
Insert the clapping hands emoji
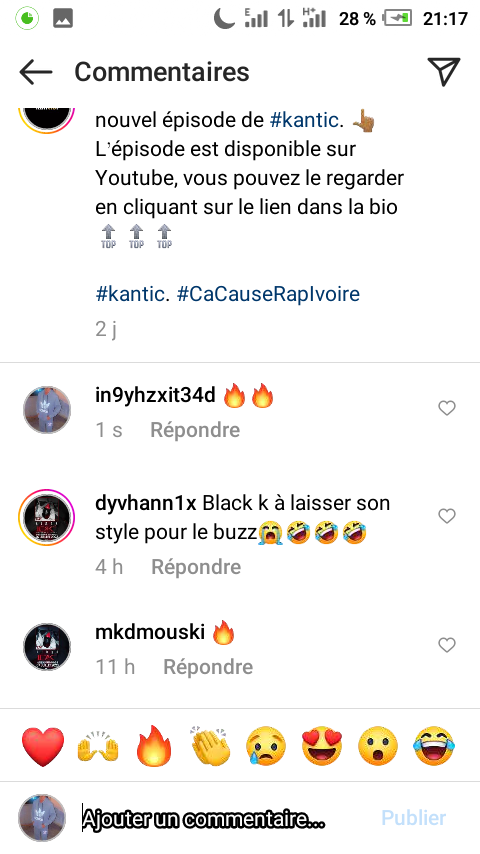(211, 746)
